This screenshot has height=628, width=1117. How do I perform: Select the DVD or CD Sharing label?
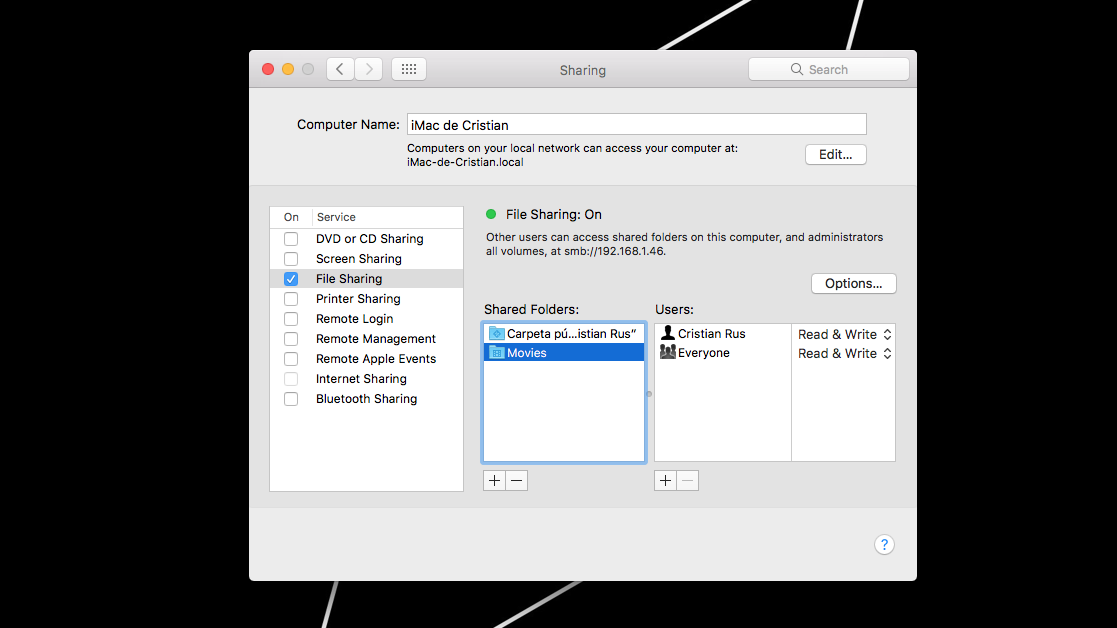[x=370, y=239]
